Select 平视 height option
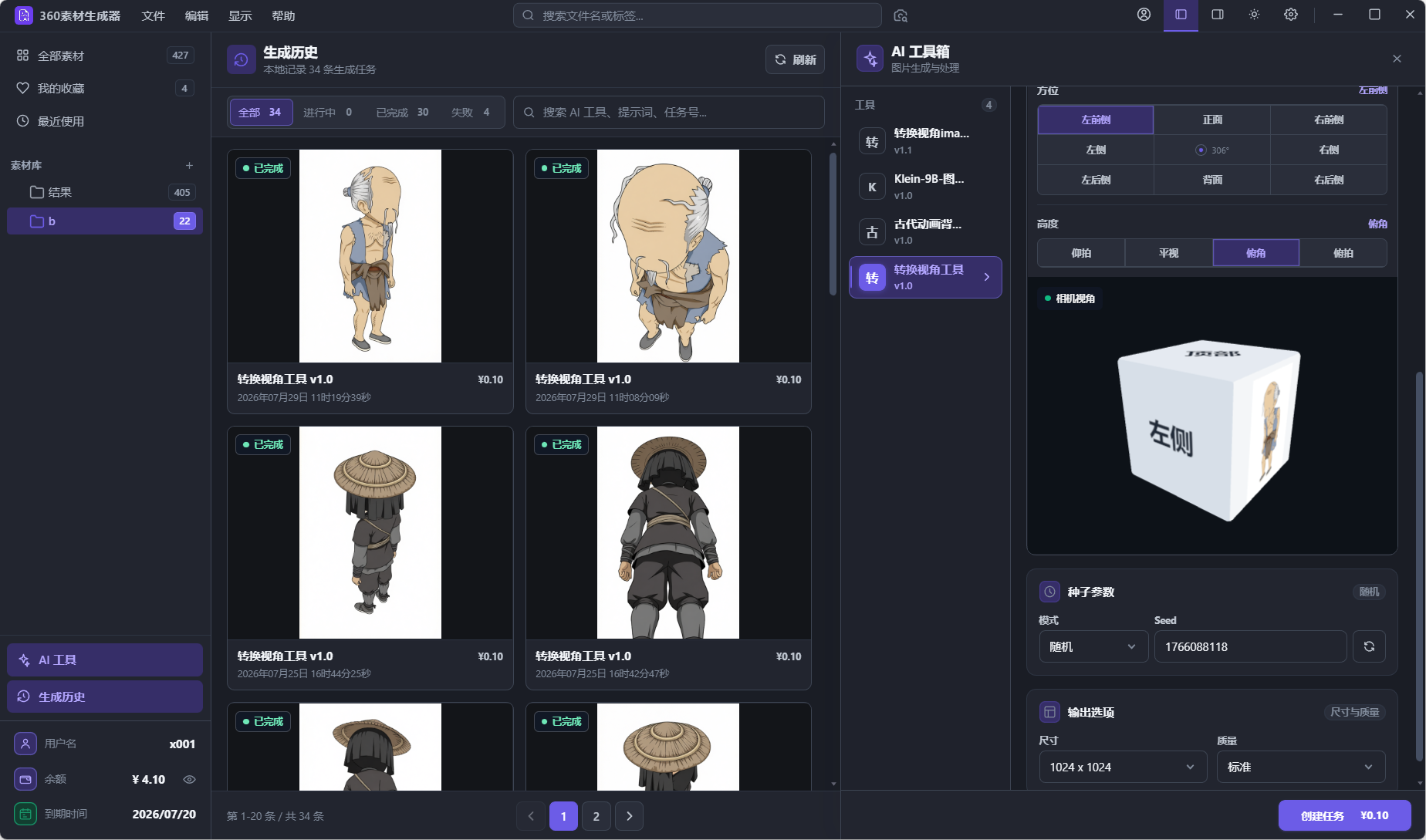The height and width of the screenshot is (840, 1426). [x=1168, y=253]
